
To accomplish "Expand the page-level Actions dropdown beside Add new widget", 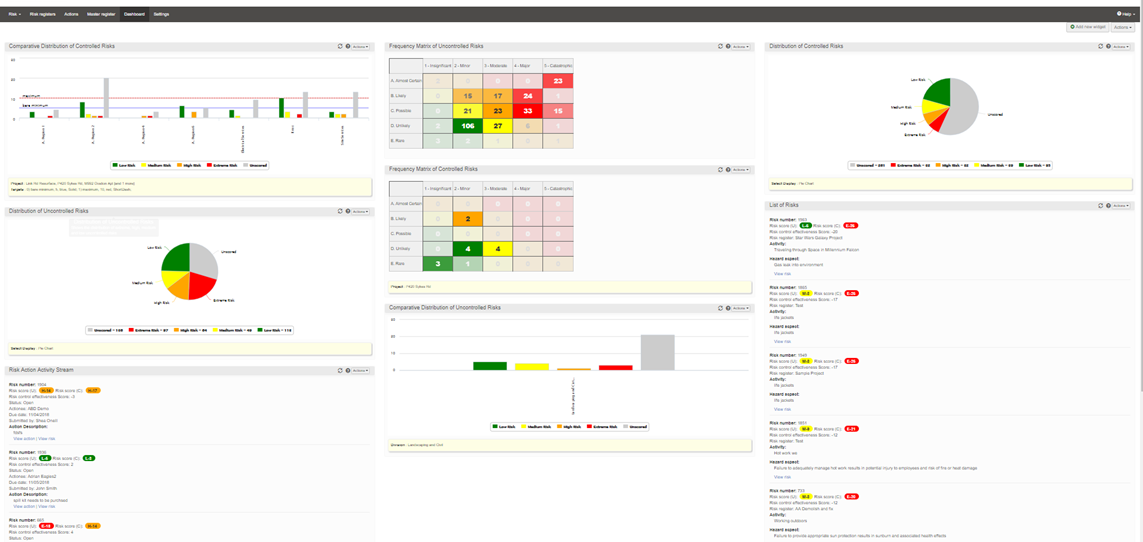I will click(x=1123, y=27).
